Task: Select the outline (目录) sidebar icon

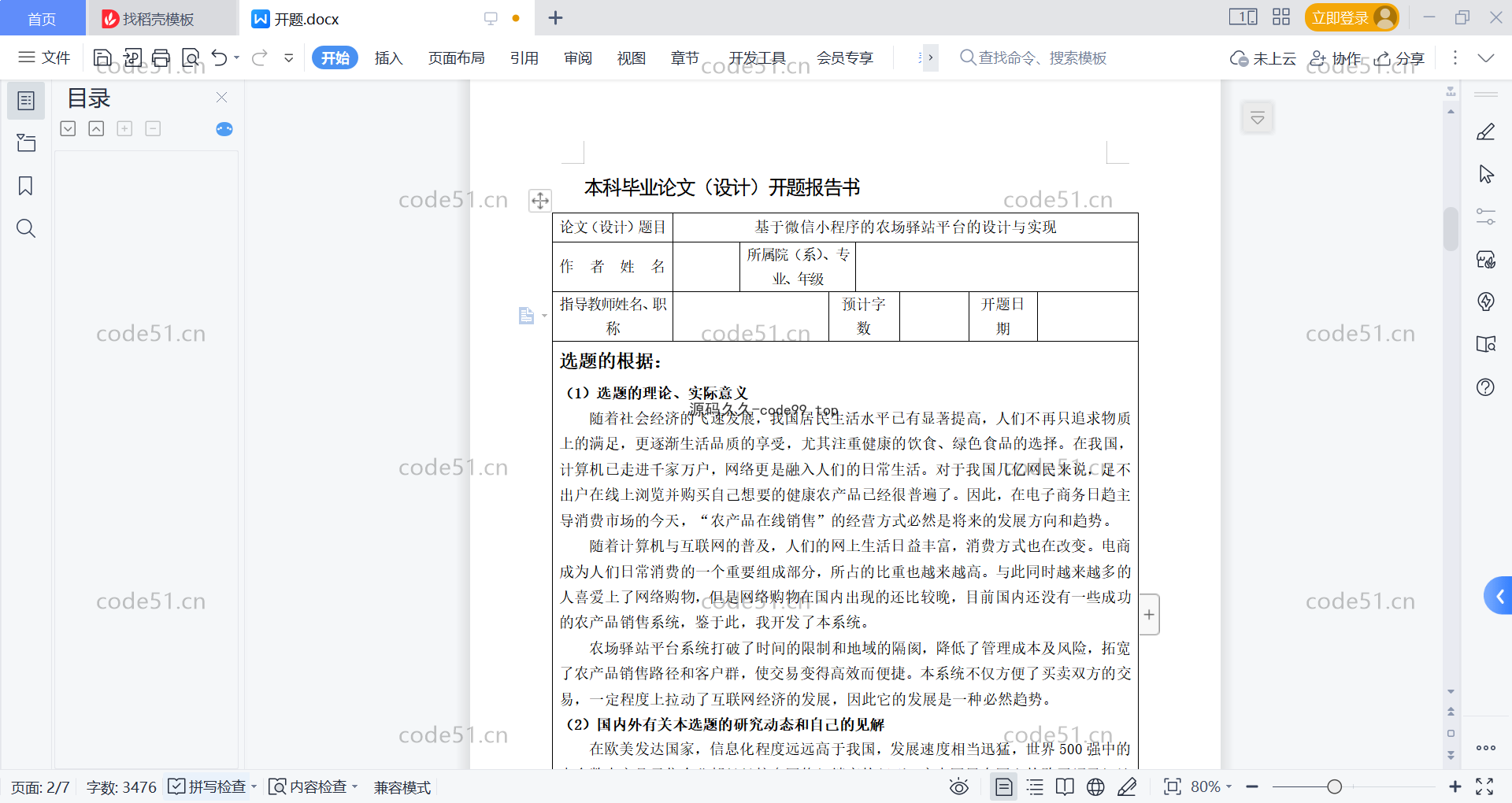Action: 26,101
